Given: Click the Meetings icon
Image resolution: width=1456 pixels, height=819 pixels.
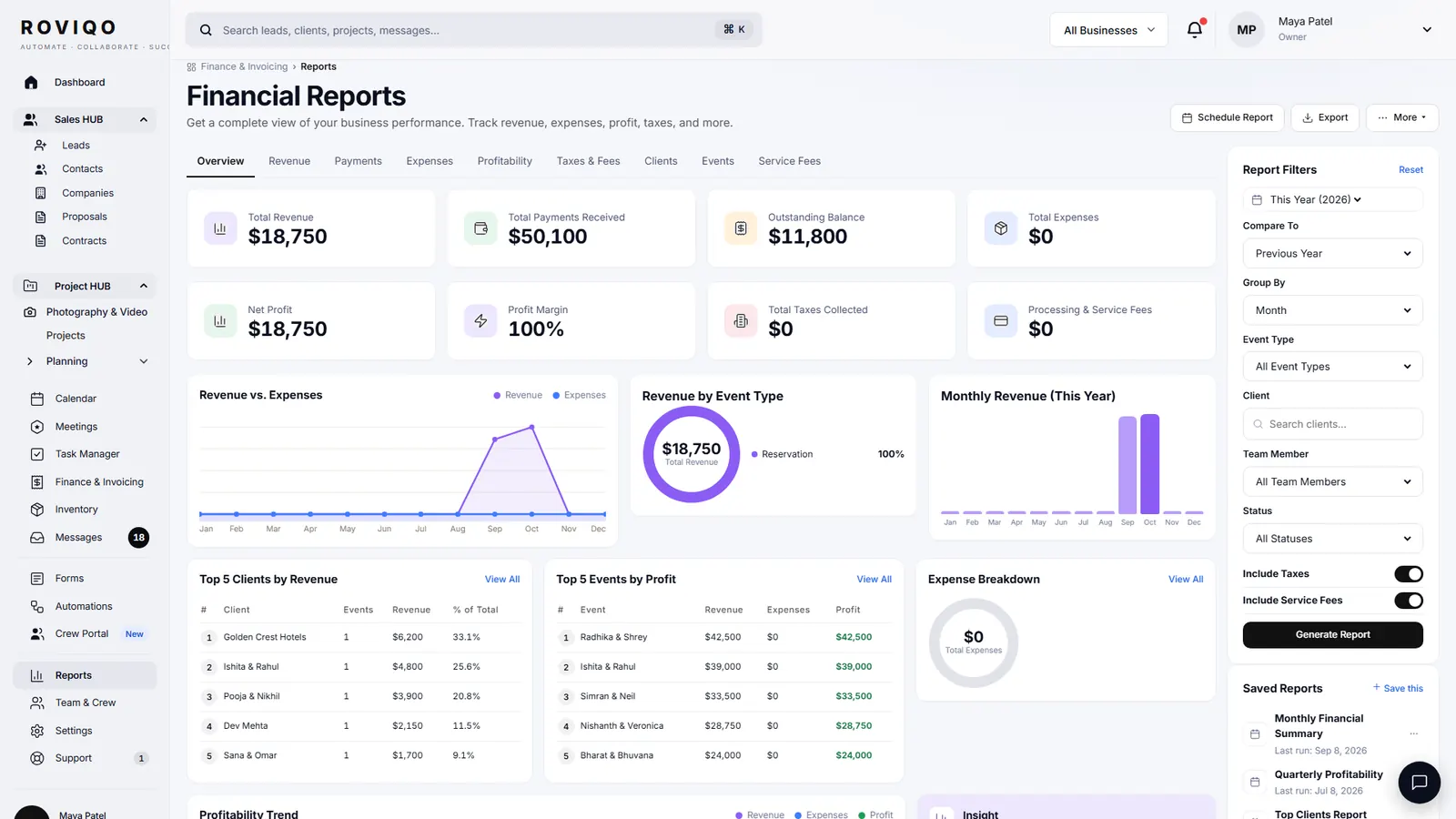Looking at the screenshot, I should [37, 427].
